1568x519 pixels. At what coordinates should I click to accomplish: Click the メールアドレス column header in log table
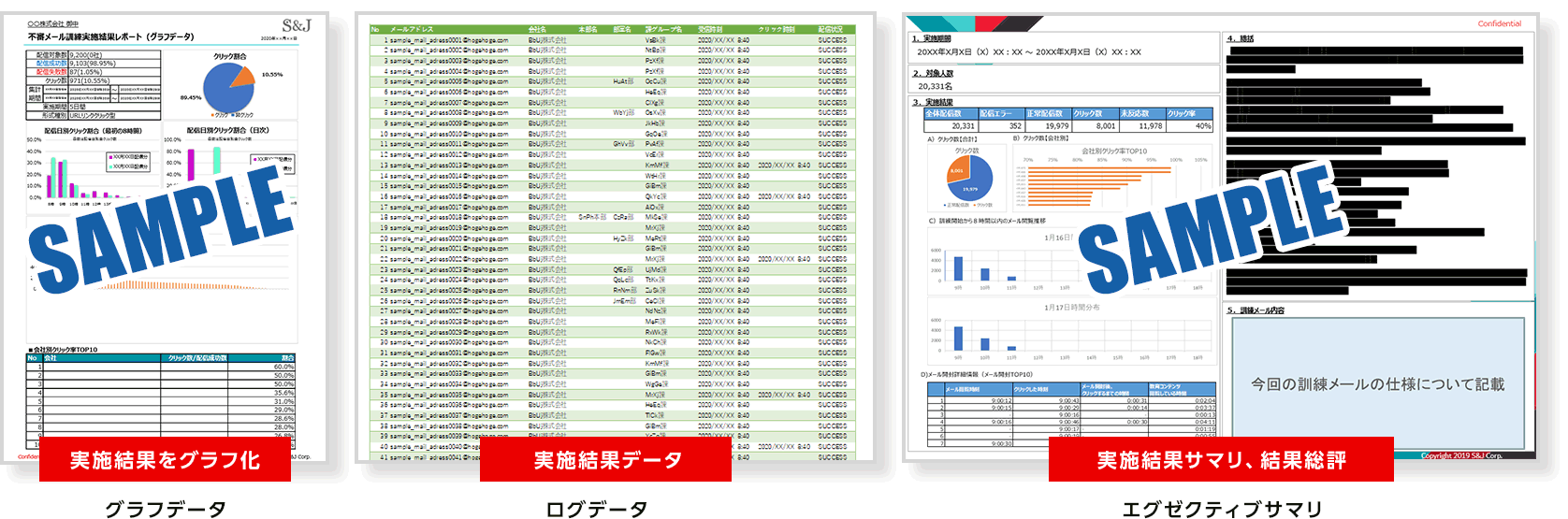point(412,29)
